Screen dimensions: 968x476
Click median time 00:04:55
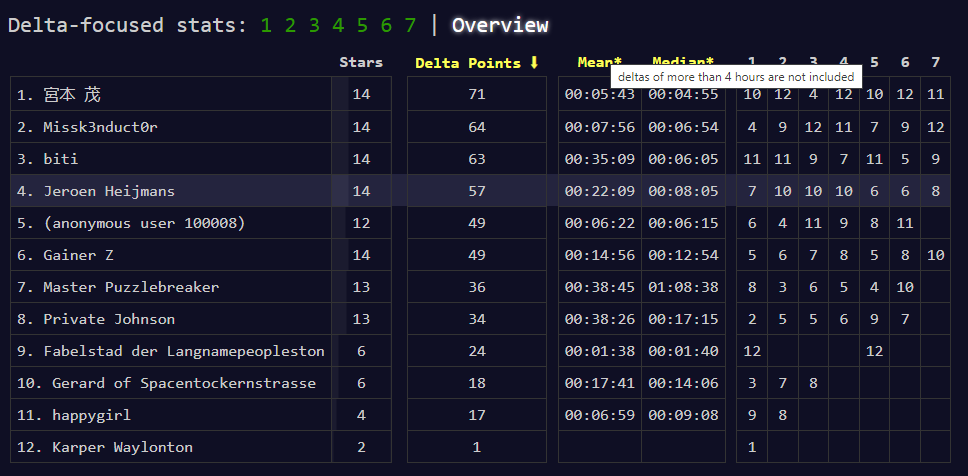pyautogui.click(x=683, y=94)
